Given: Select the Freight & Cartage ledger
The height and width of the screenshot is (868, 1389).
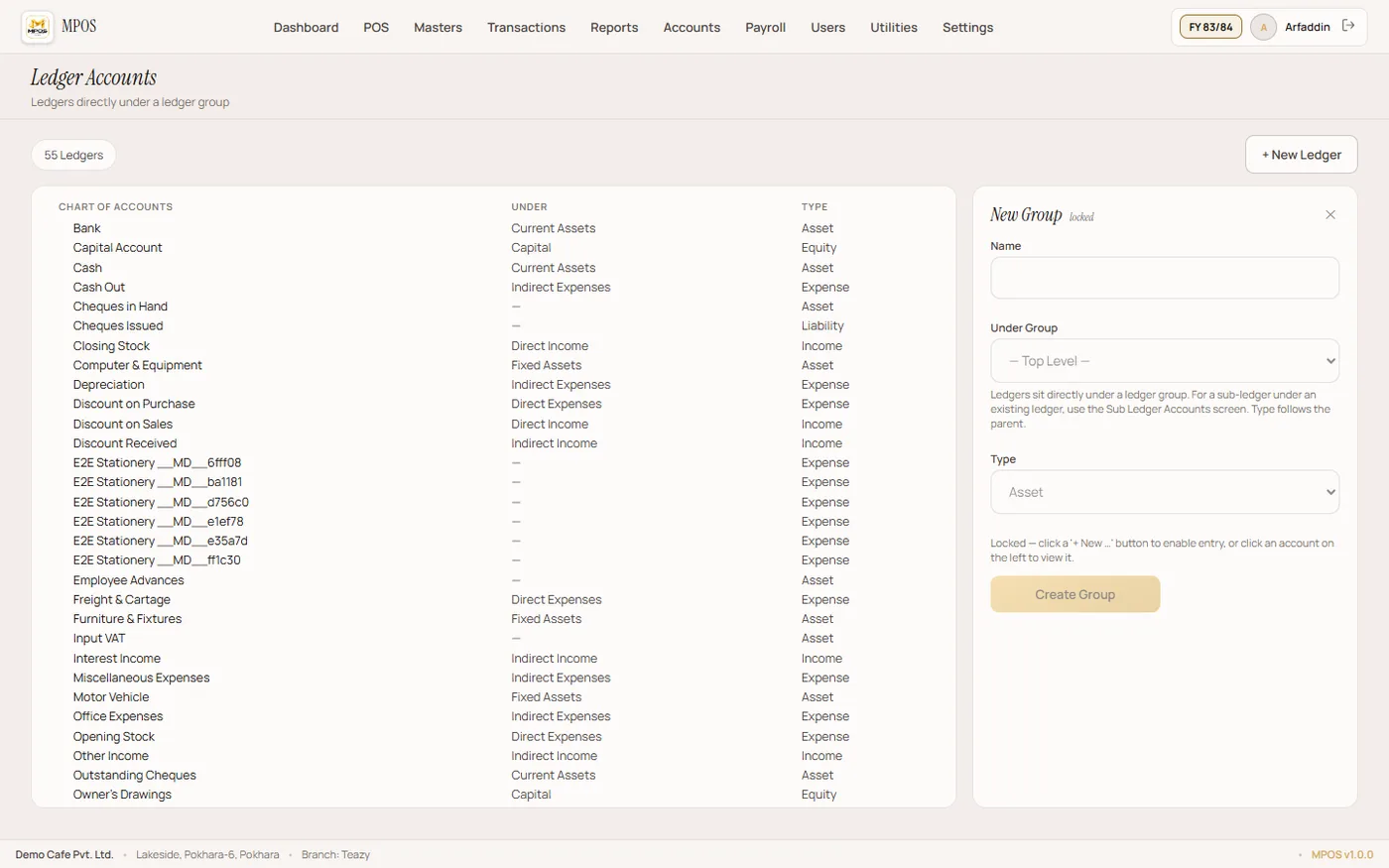Looking at the screenshot, I should coord(493,599).
